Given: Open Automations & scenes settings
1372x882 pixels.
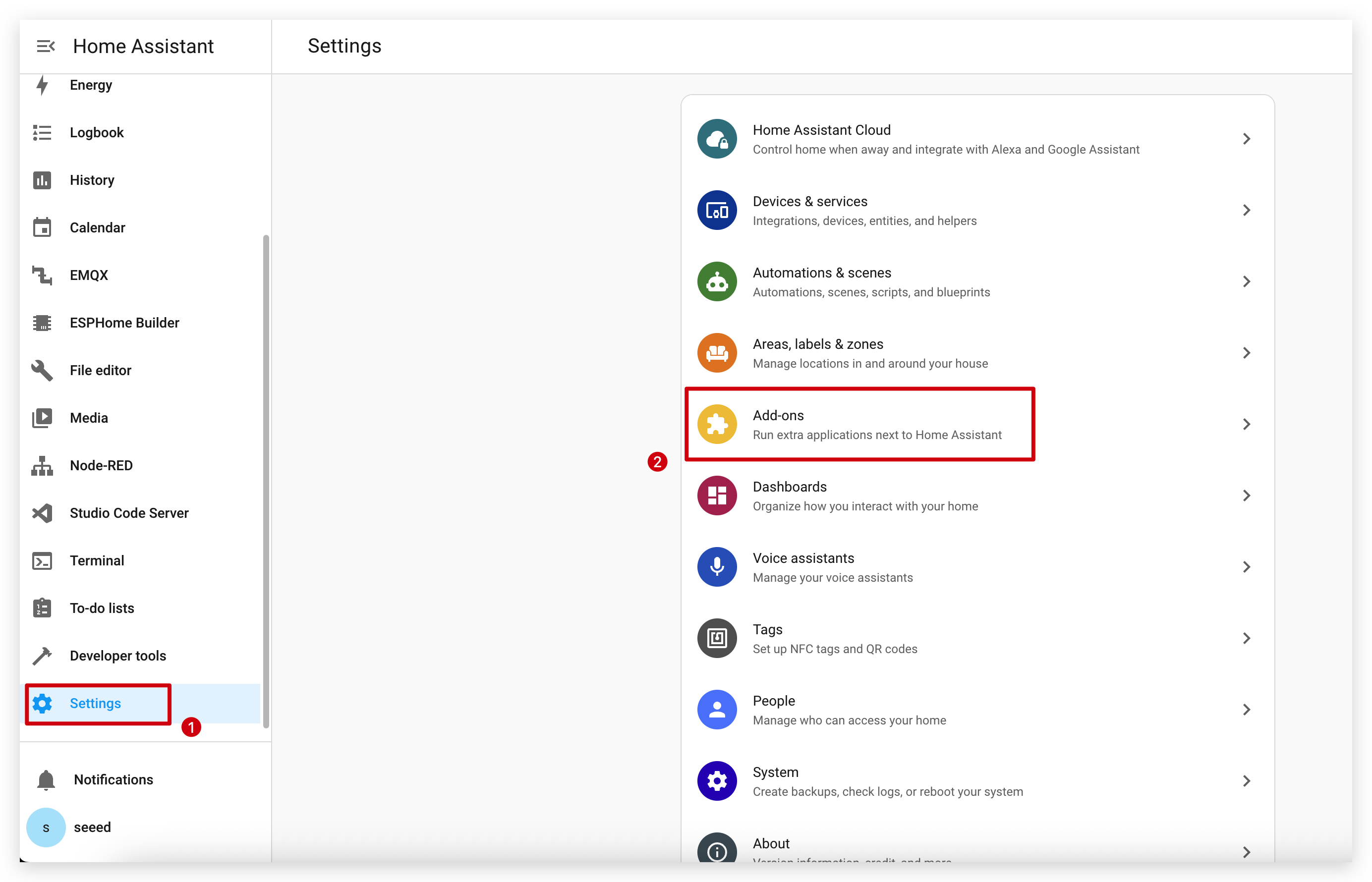Looking at the screenshot, I should click(977, 281).
